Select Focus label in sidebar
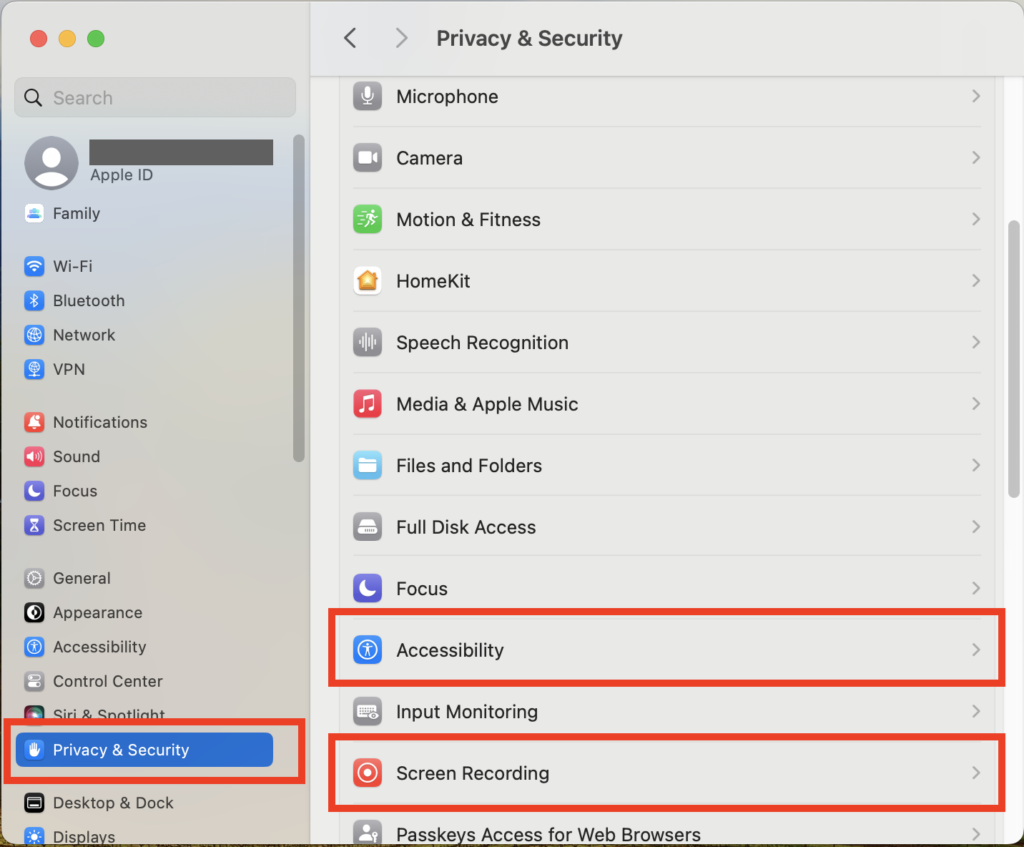Image resolution: width=1024 pixels, height=847 pixels. coord(75,491)
